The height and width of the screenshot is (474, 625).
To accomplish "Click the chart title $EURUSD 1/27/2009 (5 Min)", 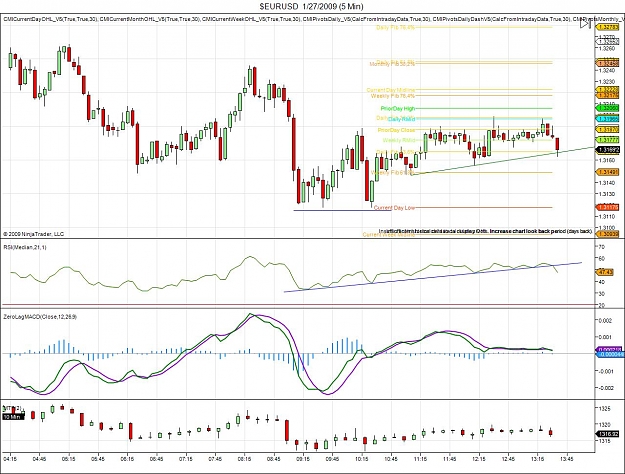I will (311, 6).
